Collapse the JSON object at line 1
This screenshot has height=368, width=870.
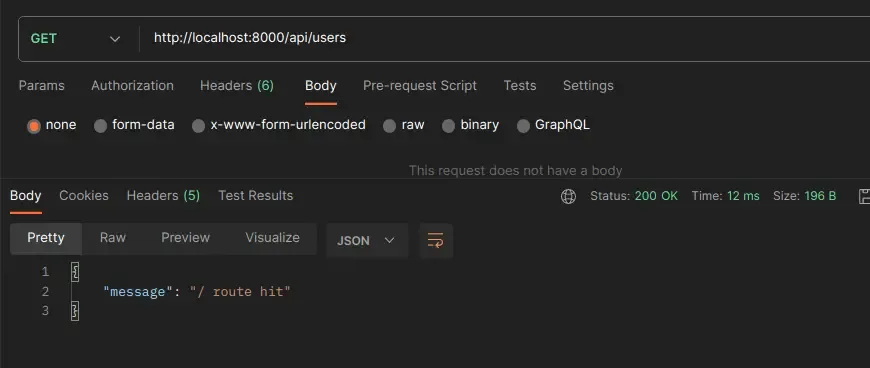(x=75, y=272)
